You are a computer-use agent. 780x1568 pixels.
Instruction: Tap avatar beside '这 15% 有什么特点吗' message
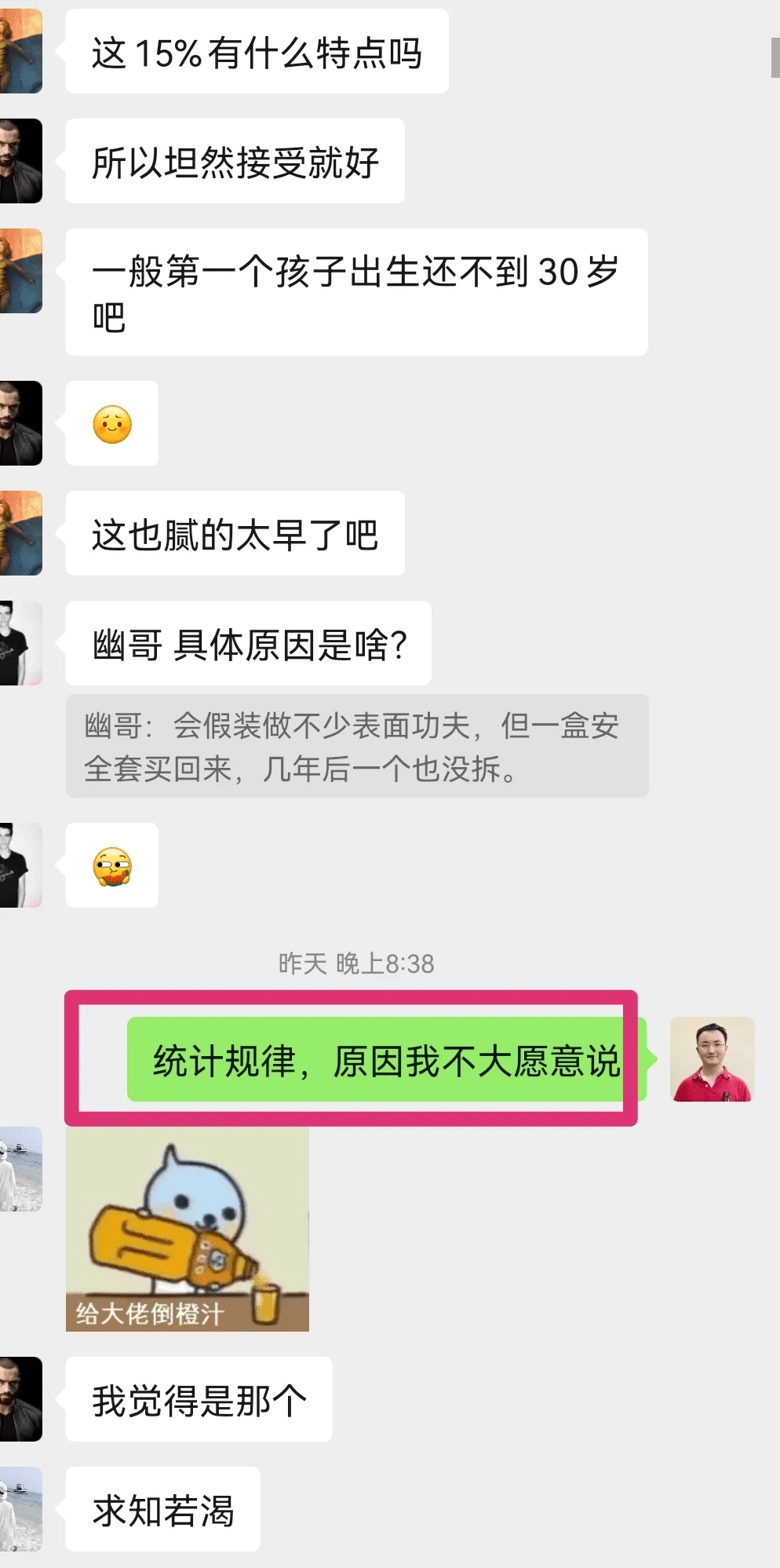point(21,51)
